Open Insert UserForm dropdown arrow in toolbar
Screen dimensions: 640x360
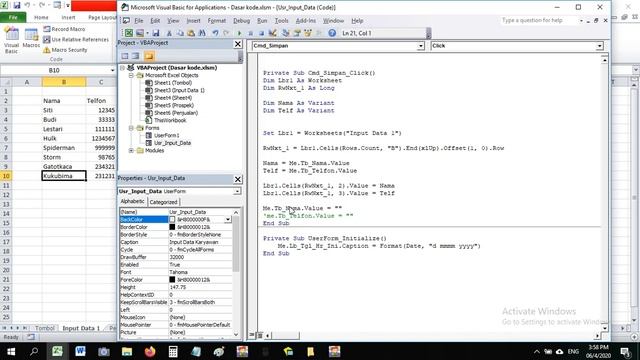point(147,33)
